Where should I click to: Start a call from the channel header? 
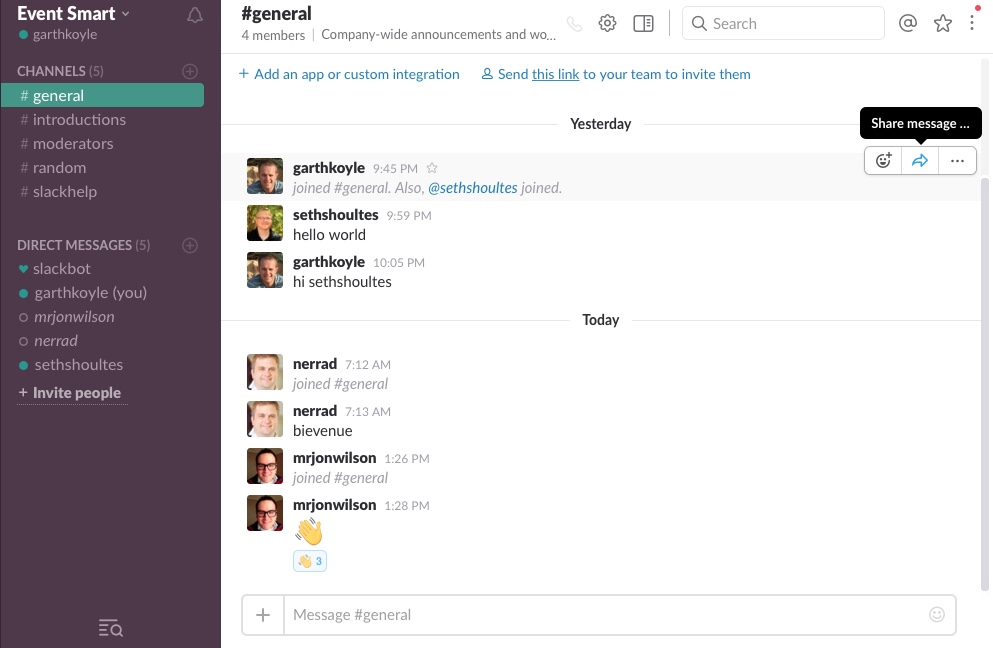pyautogui.click(x=574, y=23)
